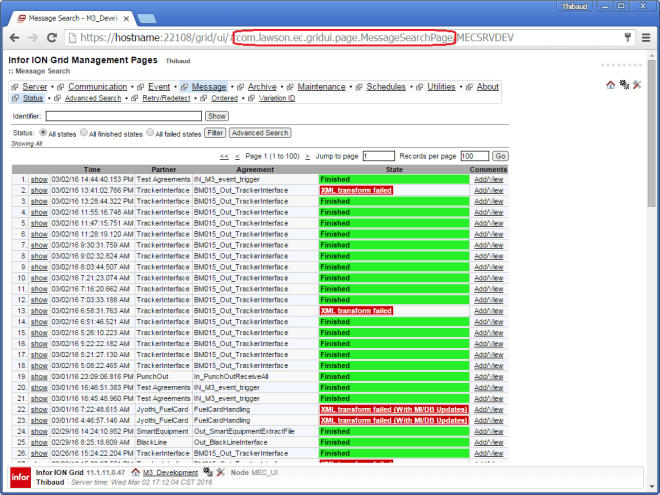This screenshot has width=660, height=495.
Task: Open the network topology icon near home
Action: point(624,85)
